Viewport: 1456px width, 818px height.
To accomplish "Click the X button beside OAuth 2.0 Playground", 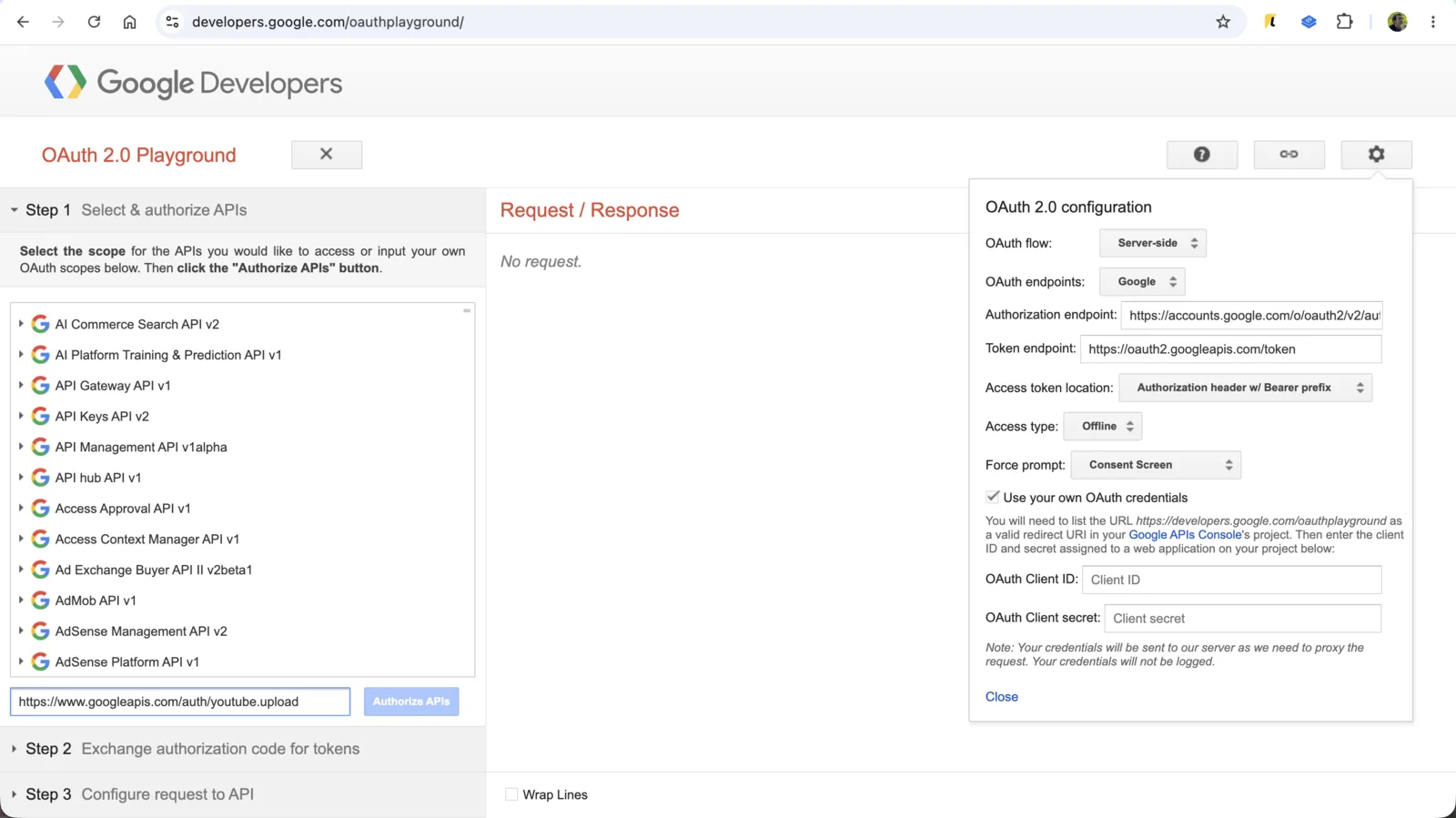I will tap(327, 155).
